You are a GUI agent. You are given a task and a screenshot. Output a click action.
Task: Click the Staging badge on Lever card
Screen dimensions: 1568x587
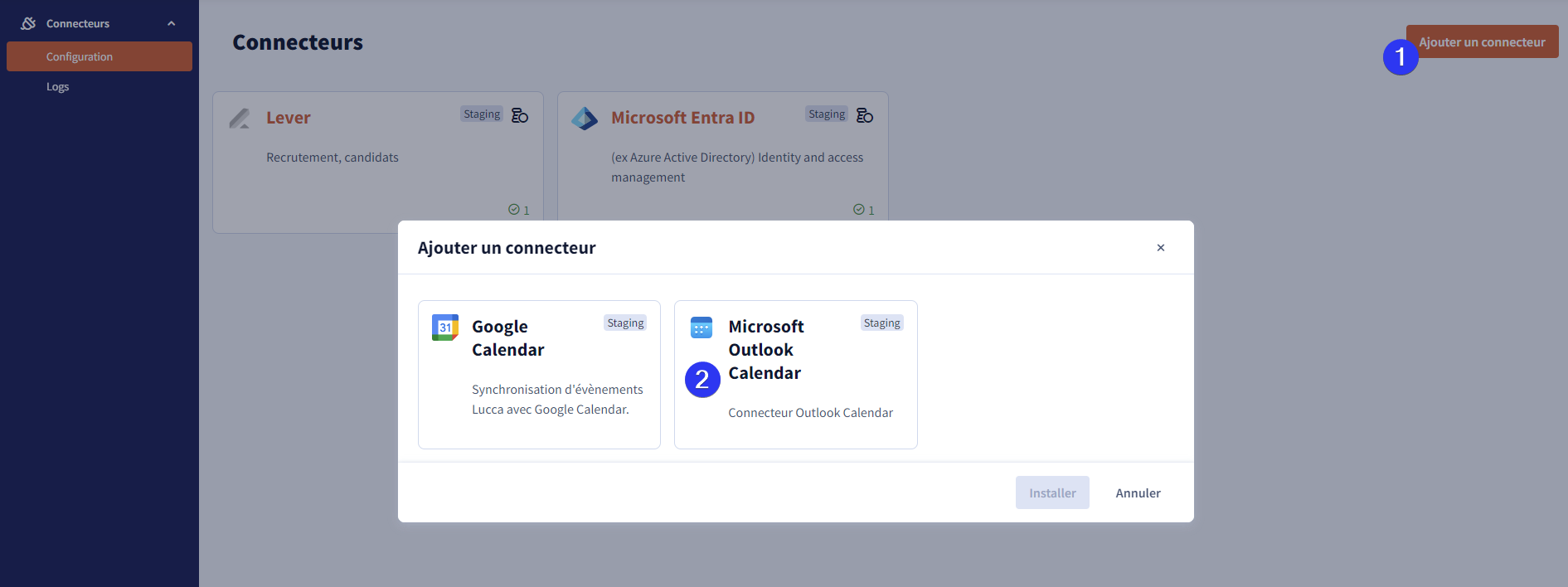pos(482,114)
